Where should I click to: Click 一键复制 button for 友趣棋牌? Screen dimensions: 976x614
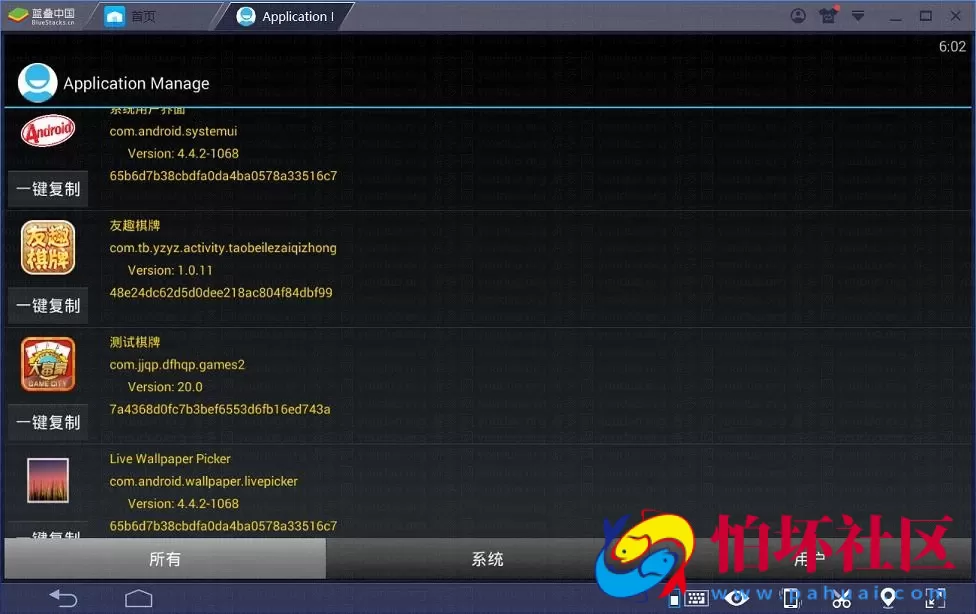[x=48, y=306]
